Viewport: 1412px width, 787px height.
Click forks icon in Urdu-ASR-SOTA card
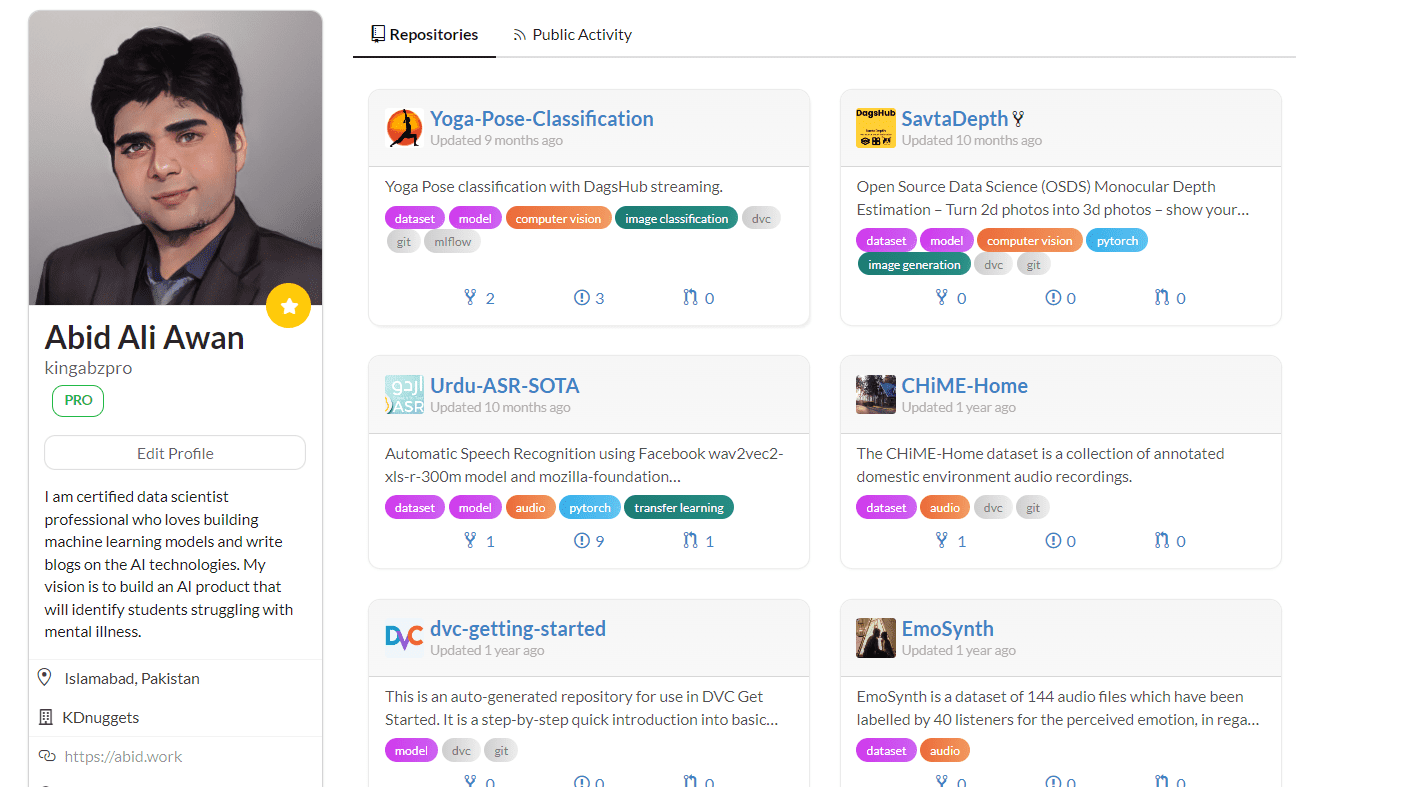click(471, 540)
